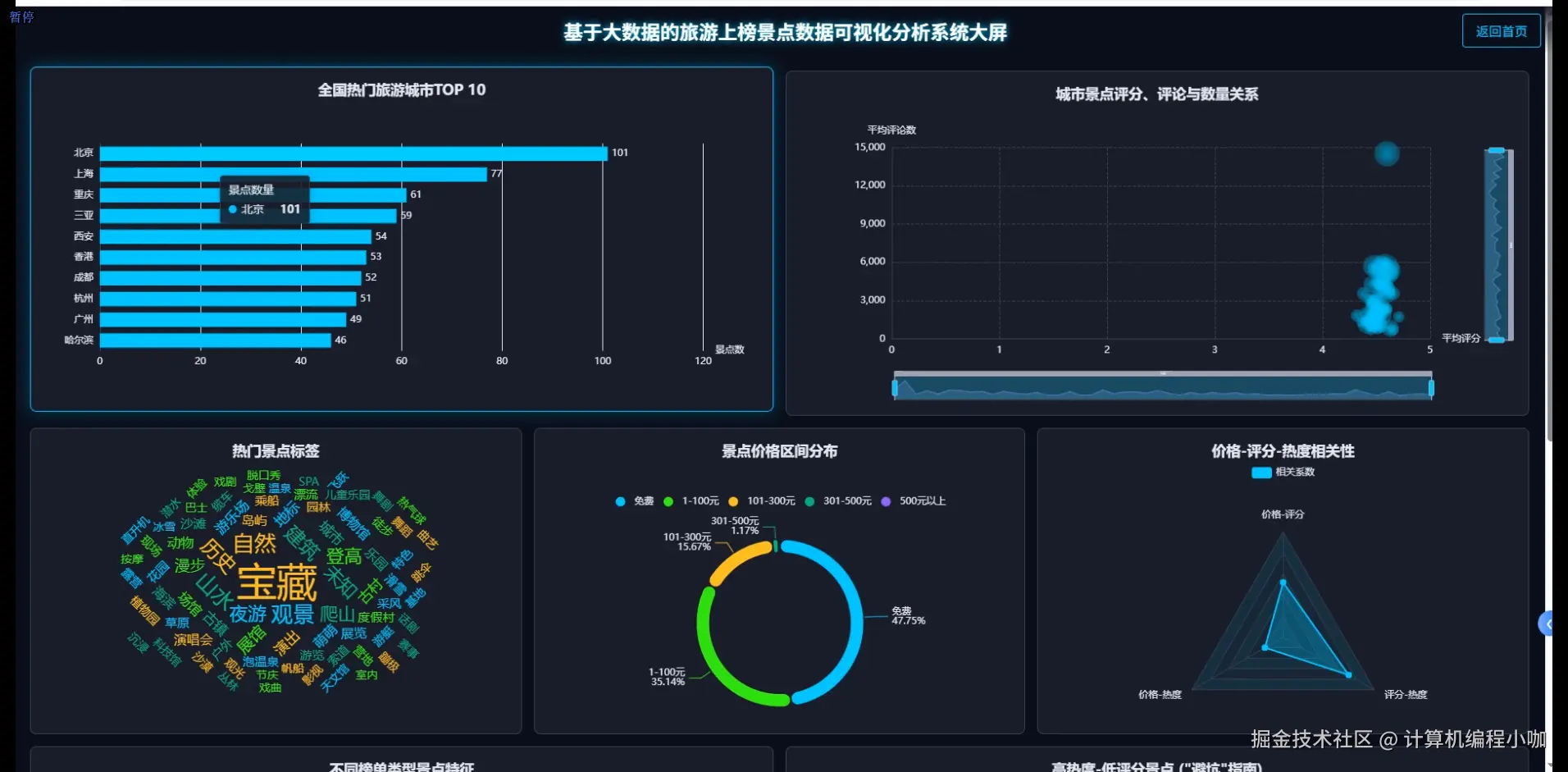1568x772 pixels.
Task: Click the 价格-评分 point on the radar
Action: click(1283, 582)
